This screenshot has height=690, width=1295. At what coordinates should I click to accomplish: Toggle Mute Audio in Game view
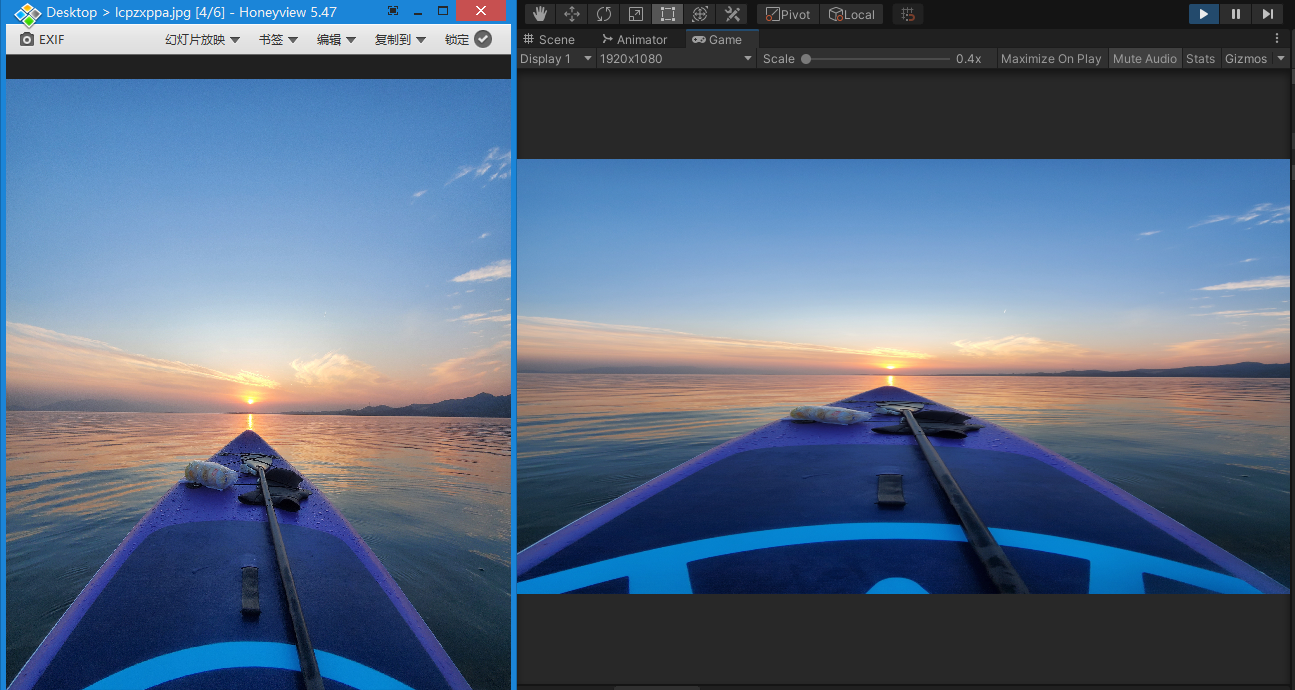pos(1144,59)
